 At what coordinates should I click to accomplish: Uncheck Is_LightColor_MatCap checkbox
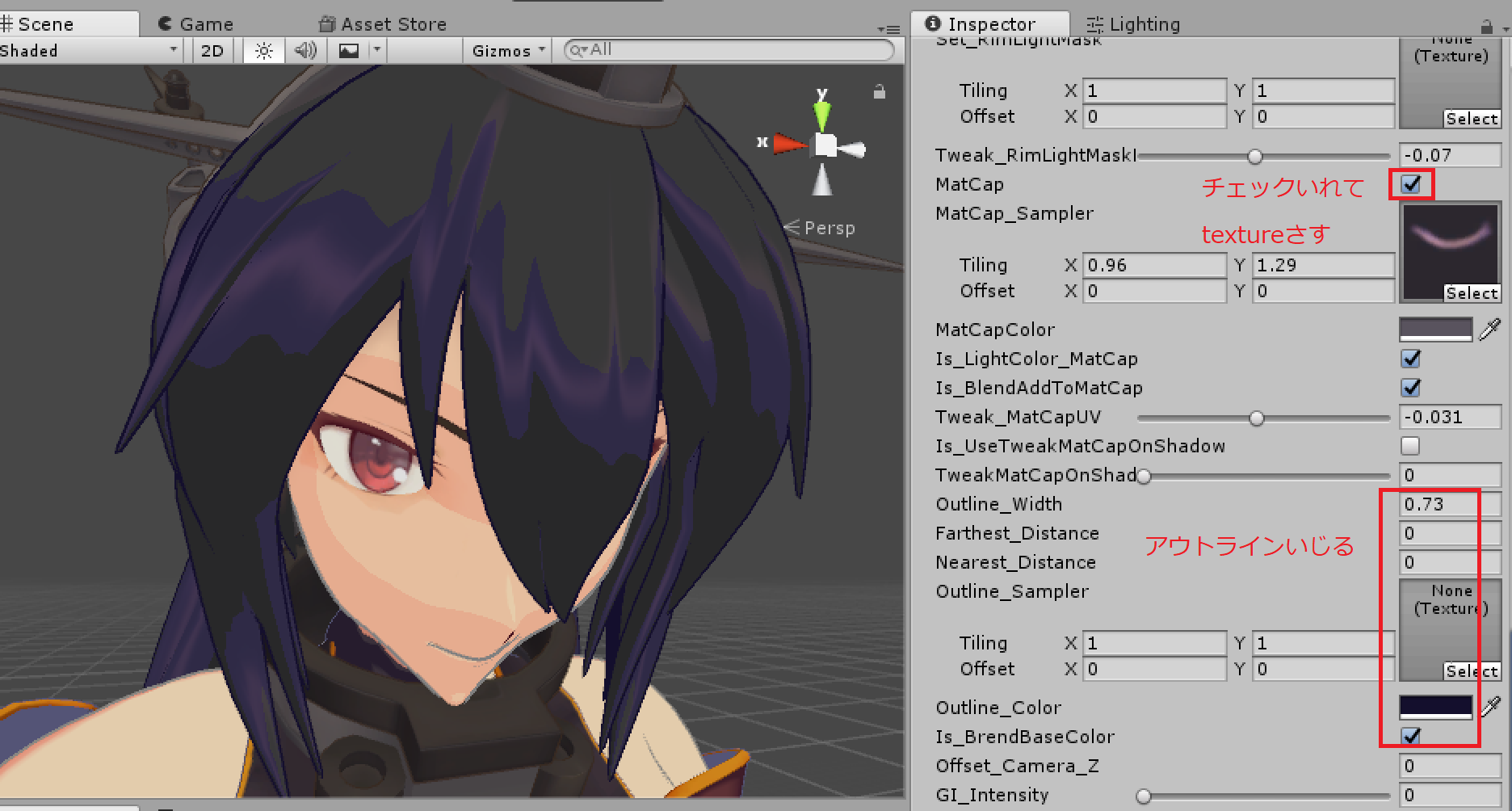[x=1410, y=358]
